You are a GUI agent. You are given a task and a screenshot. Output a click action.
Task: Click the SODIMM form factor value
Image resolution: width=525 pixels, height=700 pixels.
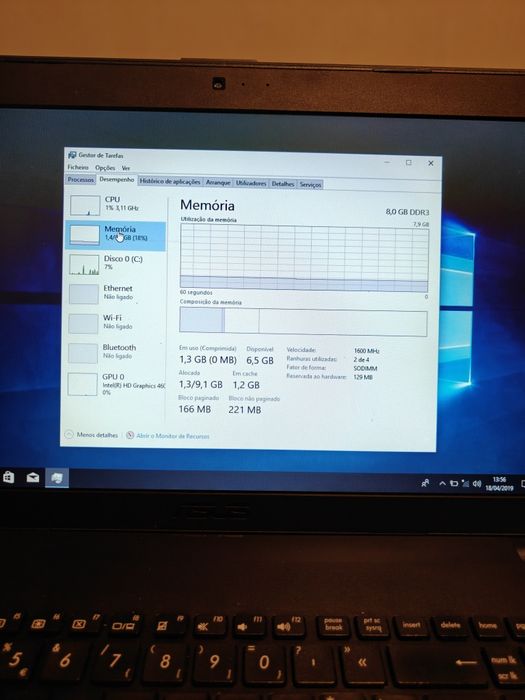point(366,369)
